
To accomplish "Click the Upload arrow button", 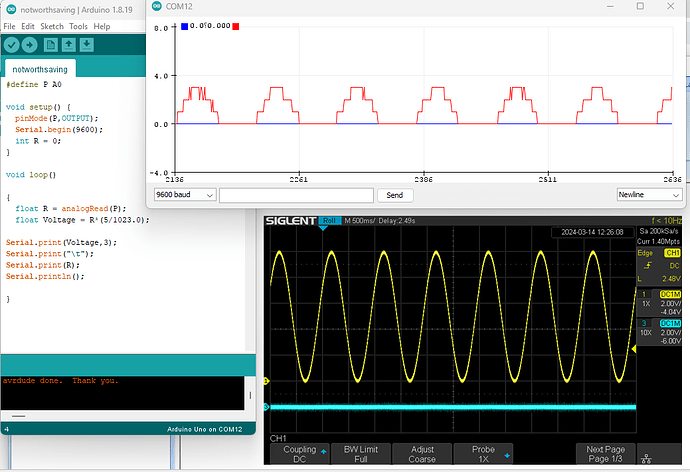I will coord(31,44).
